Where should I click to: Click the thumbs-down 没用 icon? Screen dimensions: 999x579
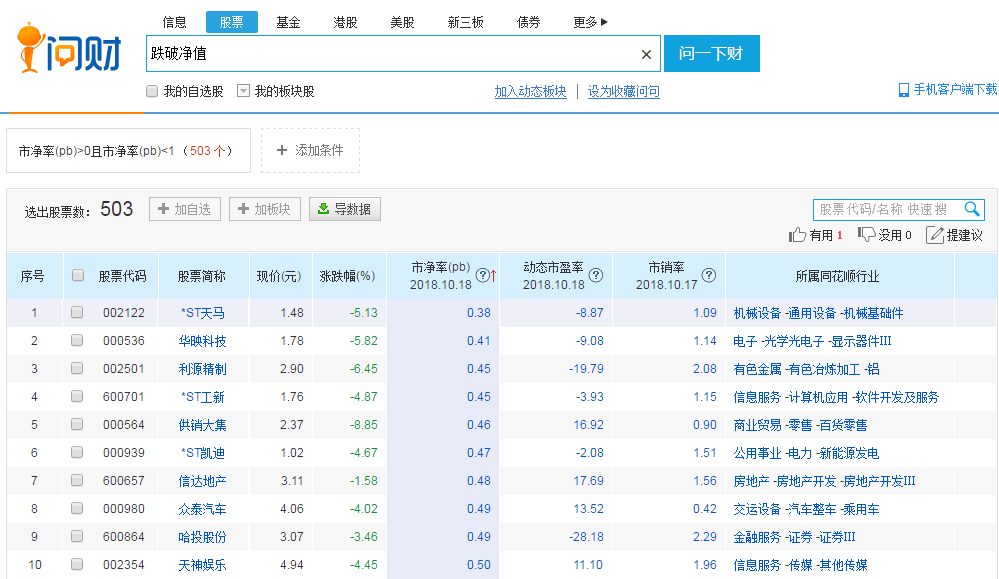pyautogui.click(x=866, y=235)
